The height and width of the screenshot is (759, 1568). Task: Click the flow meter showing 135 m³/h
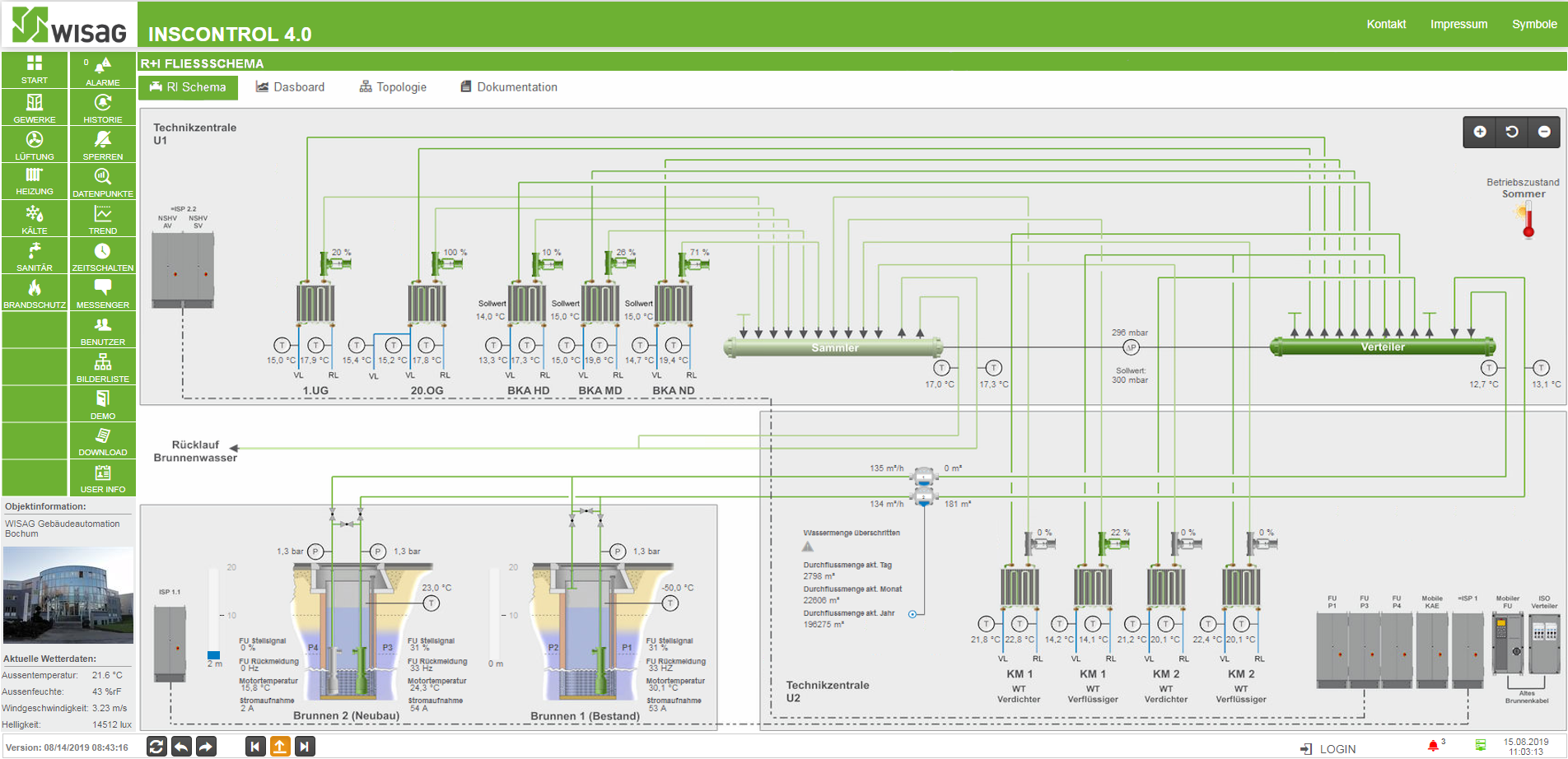pos(924,476)
